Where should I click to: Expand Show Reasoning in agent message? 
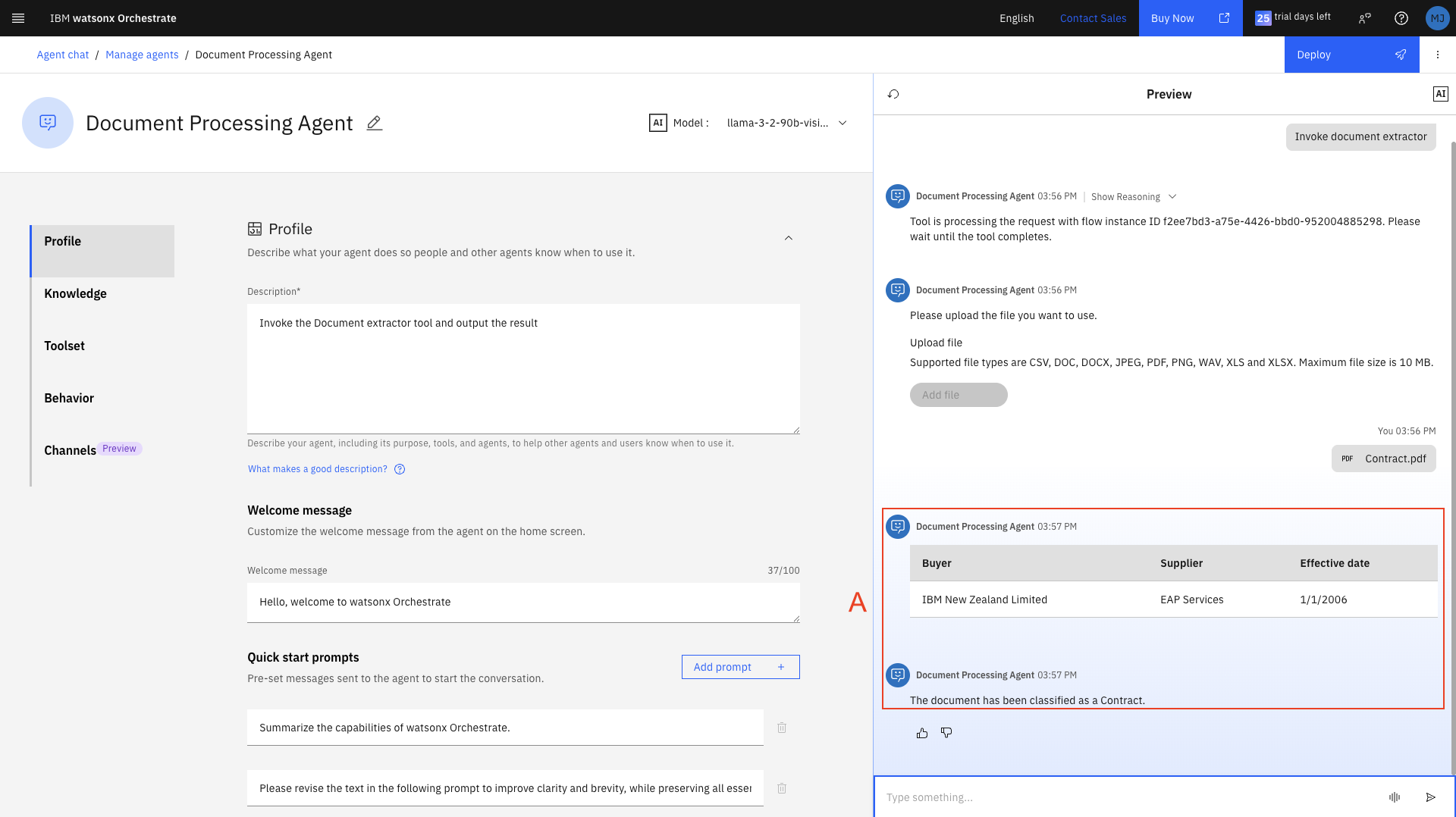click(x=1133, y=196)
